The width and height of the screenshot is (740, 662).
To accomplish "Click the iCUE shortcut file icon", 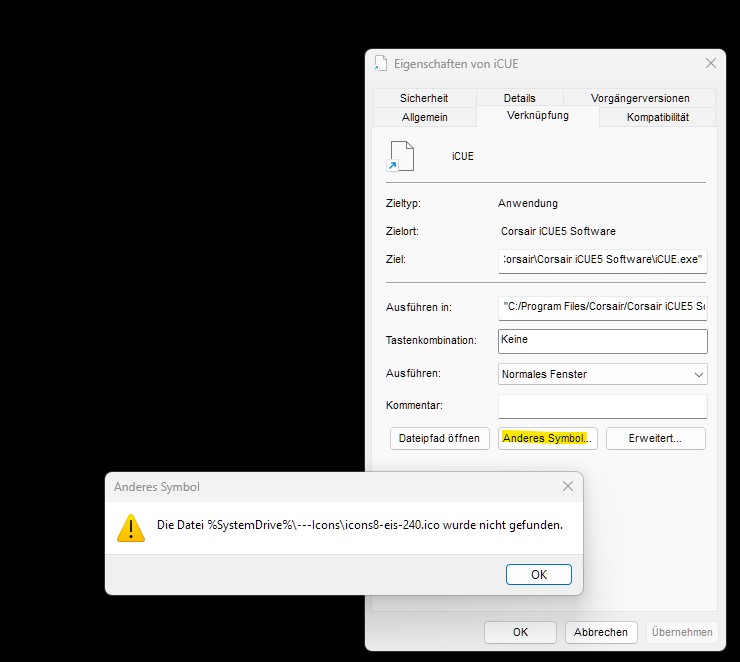I will [x=401, y=156].
